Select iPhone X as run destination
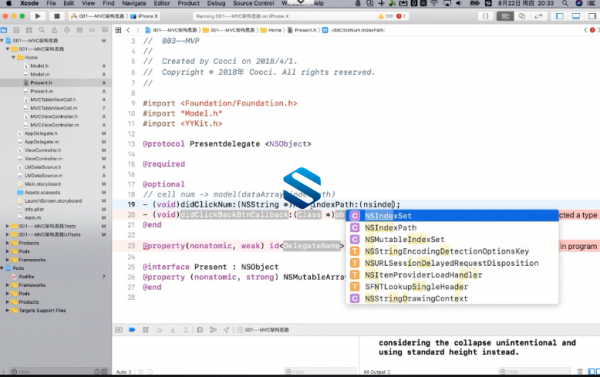 [145, 16]
